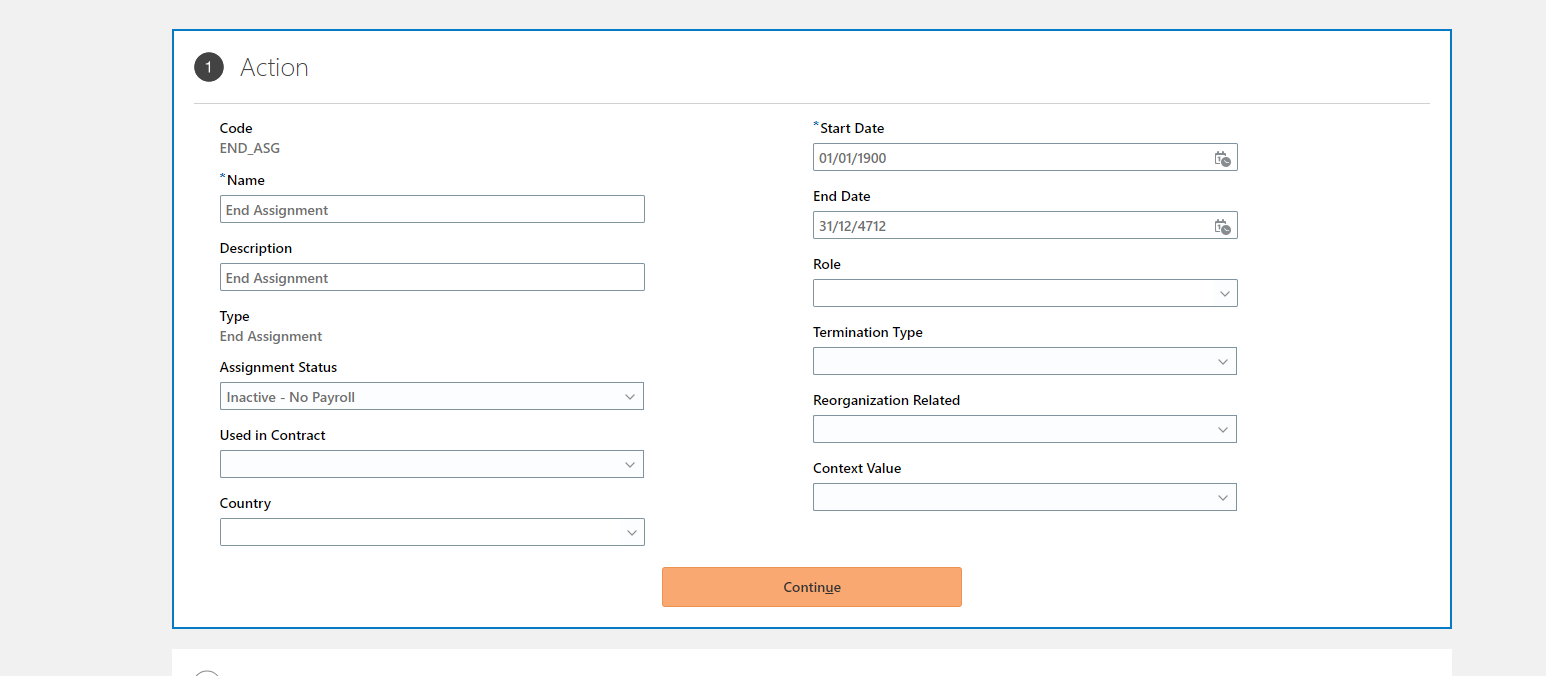Click the Context Value label
Viewport: 1546px width, 676px height.
pos(857,468)
